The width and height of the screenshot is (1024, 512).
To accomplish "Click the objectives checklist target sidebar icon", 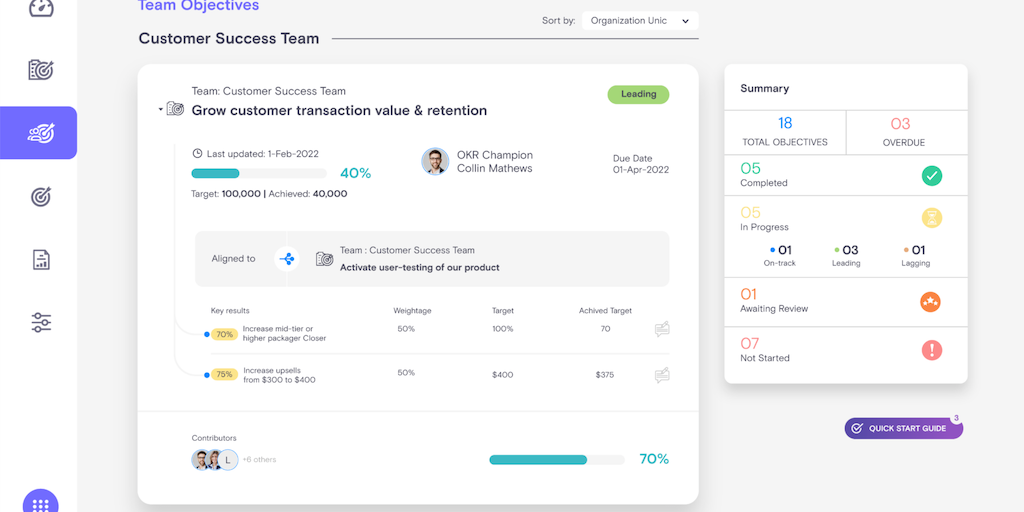I will point(40,70).
